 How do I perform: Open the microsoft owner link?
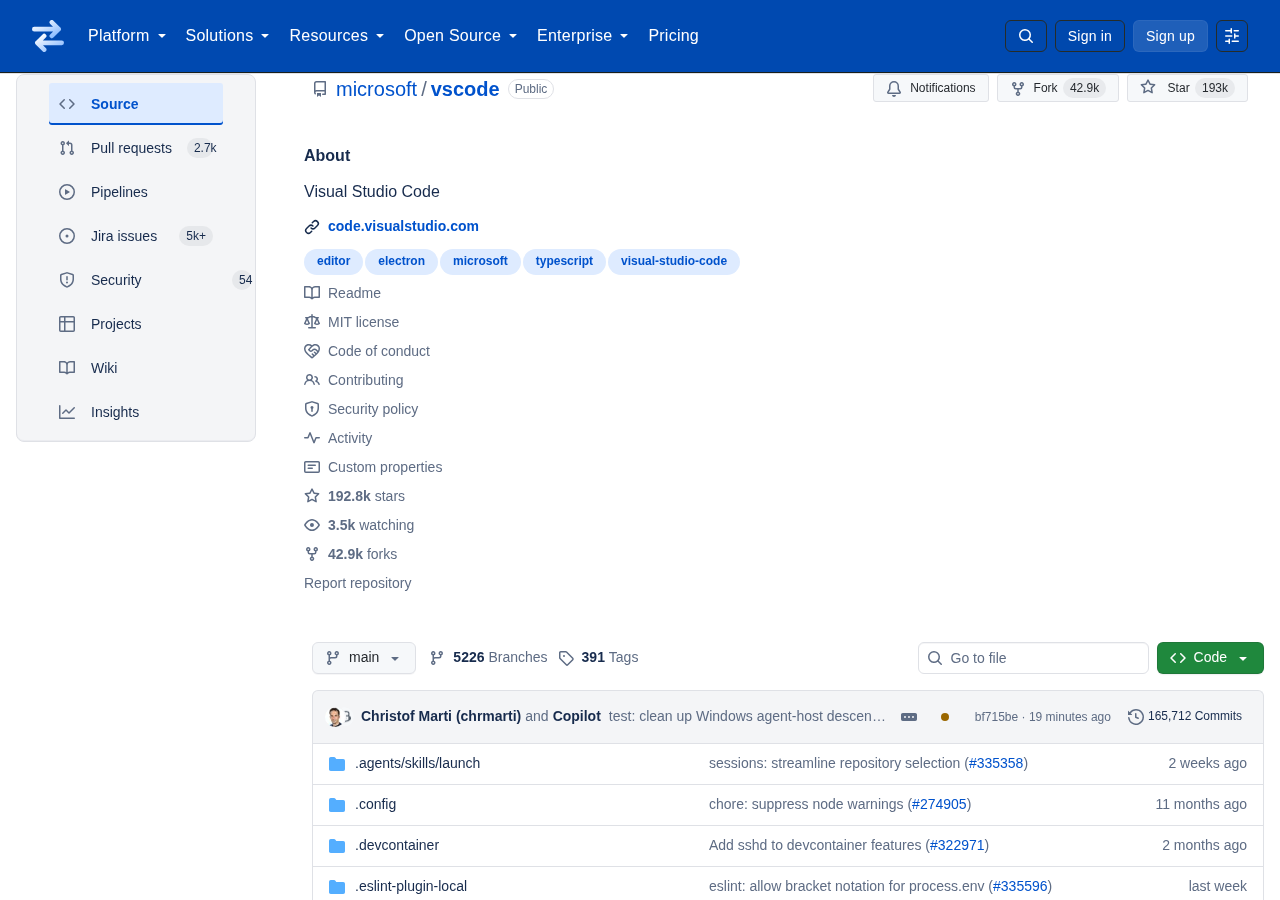pyautogui.click(x=376, y=89)
